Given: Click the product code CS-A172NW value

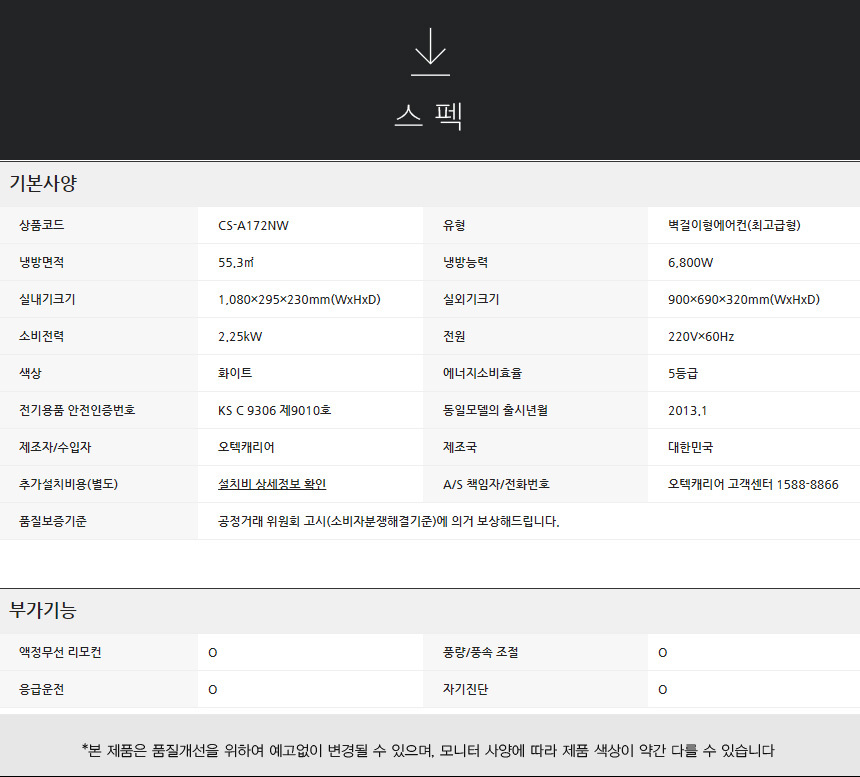Looking at the screenshot, I should pos(253,225).
